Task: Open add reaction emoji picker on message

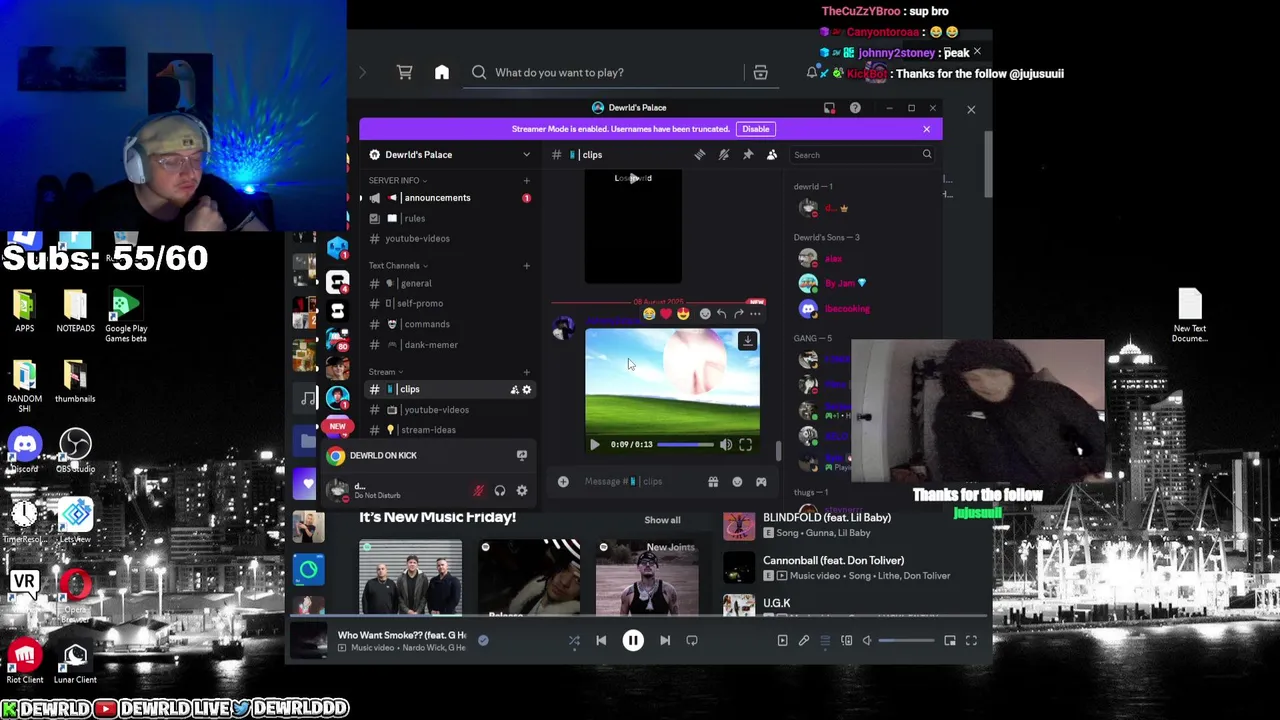Action: coord(705,314)
